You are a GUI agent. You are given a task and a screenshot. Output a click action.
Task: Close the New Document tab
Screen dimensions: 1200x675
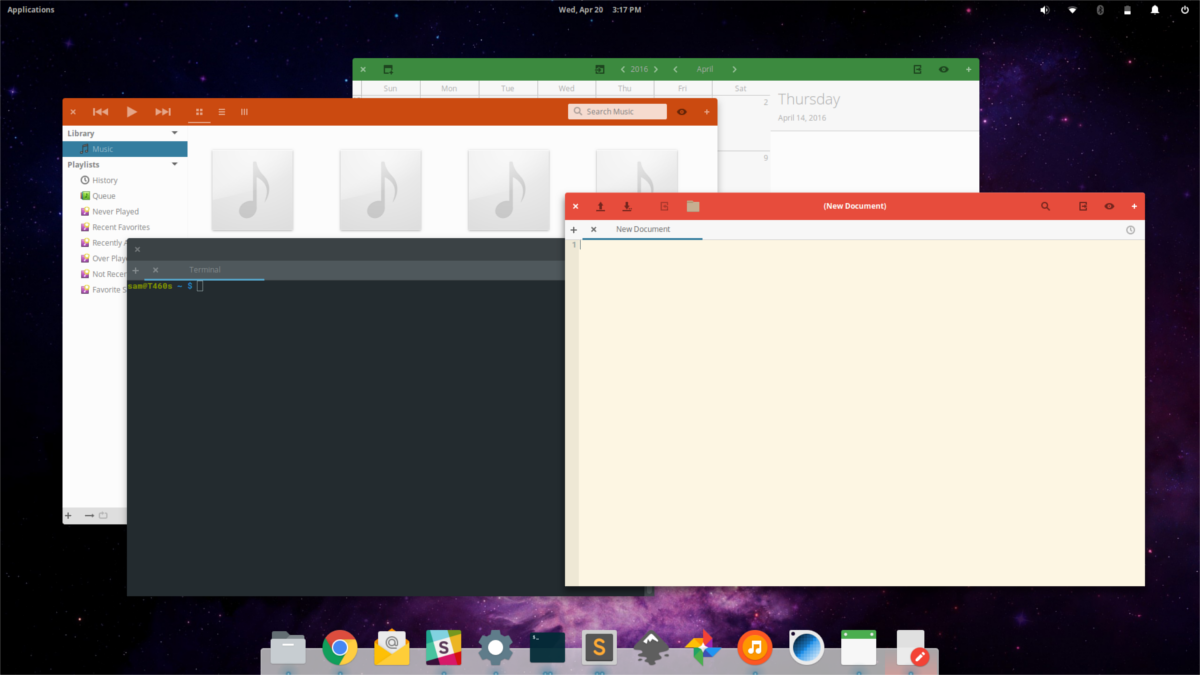pos(593,230)
